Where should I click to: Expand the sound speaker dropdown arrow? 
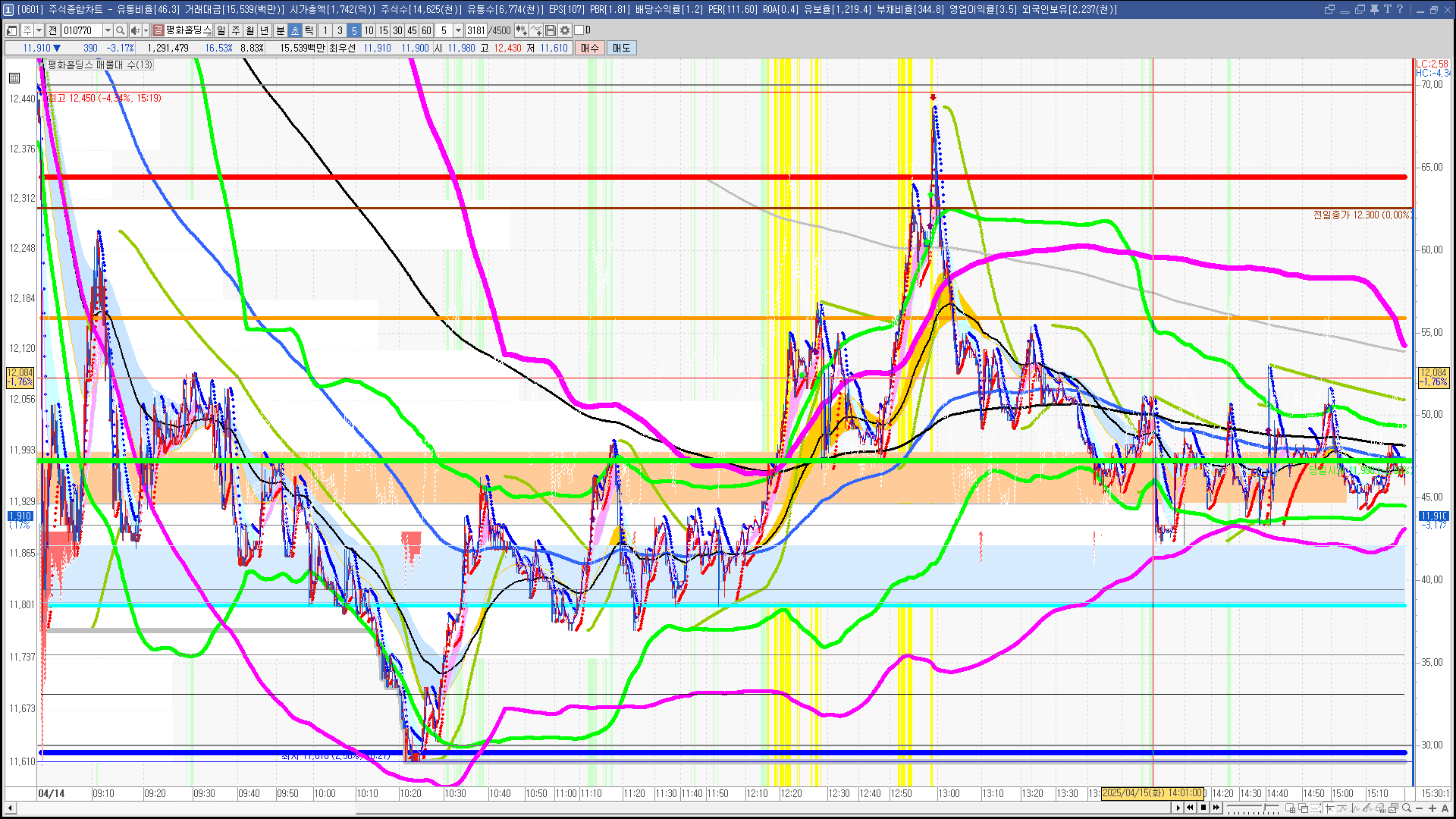pyautogui.click(x=146, y=30)
